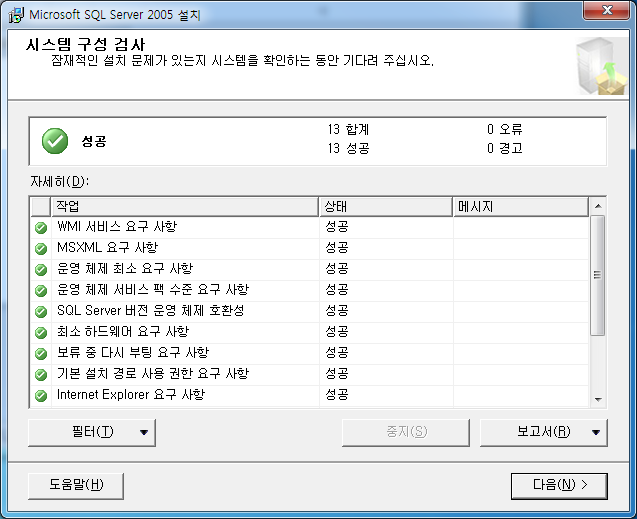Viewport: 637px width, 519px height.
Task: Click the check icon for SQL Server 버전 운영 체제 호환성
Action: pos(41,312)
